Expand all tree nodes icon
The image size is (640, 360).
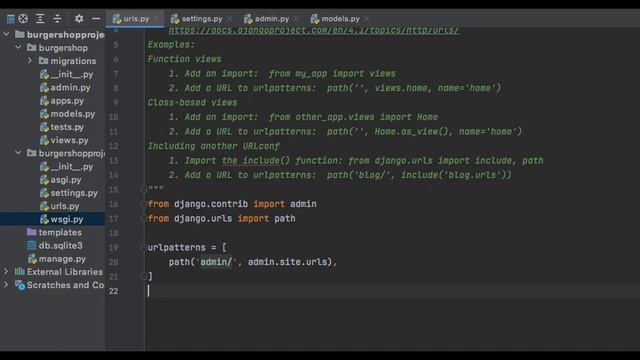tap(40, 18)
